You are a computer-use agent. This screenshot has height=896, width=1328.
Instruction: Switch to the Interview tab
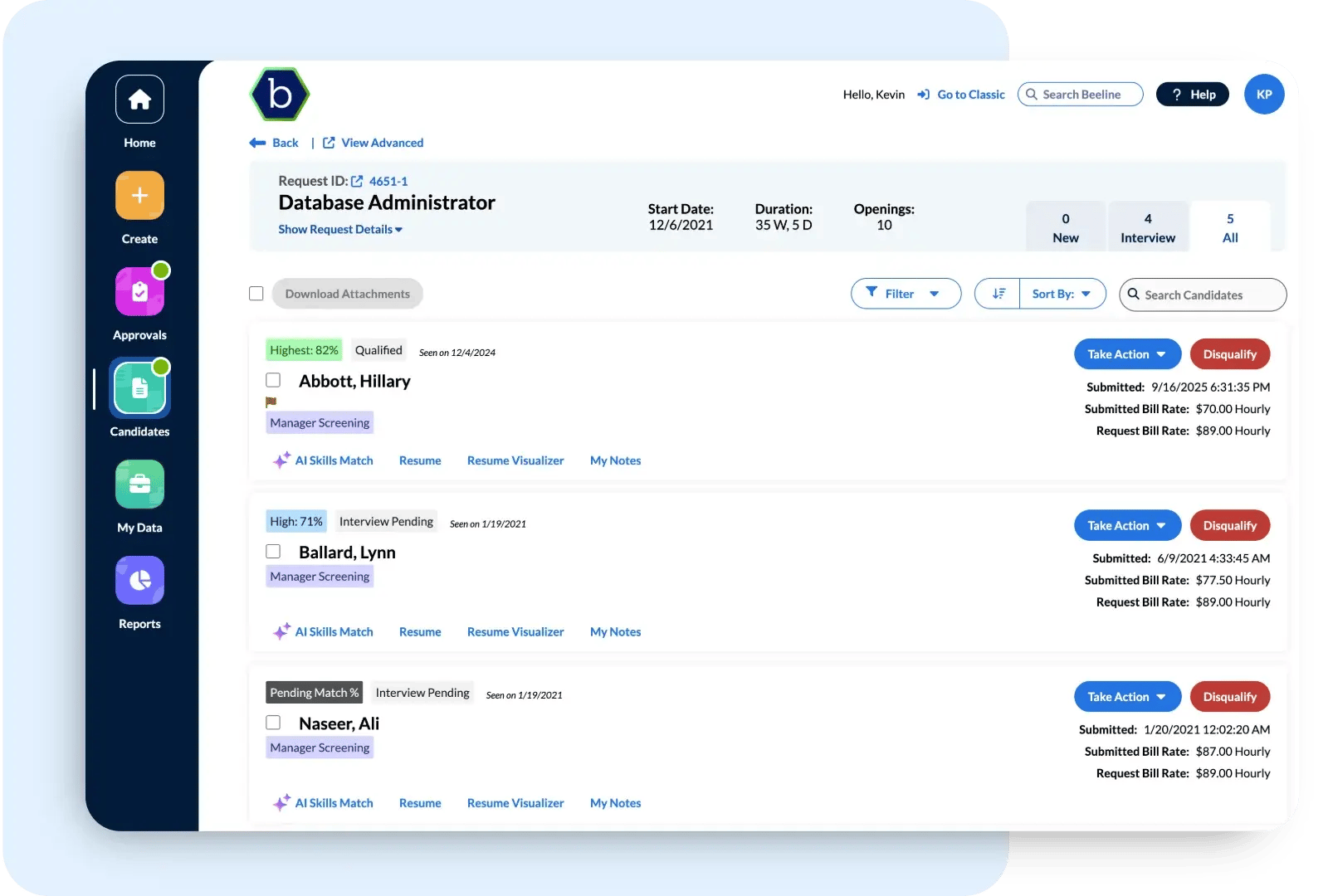1147,227
